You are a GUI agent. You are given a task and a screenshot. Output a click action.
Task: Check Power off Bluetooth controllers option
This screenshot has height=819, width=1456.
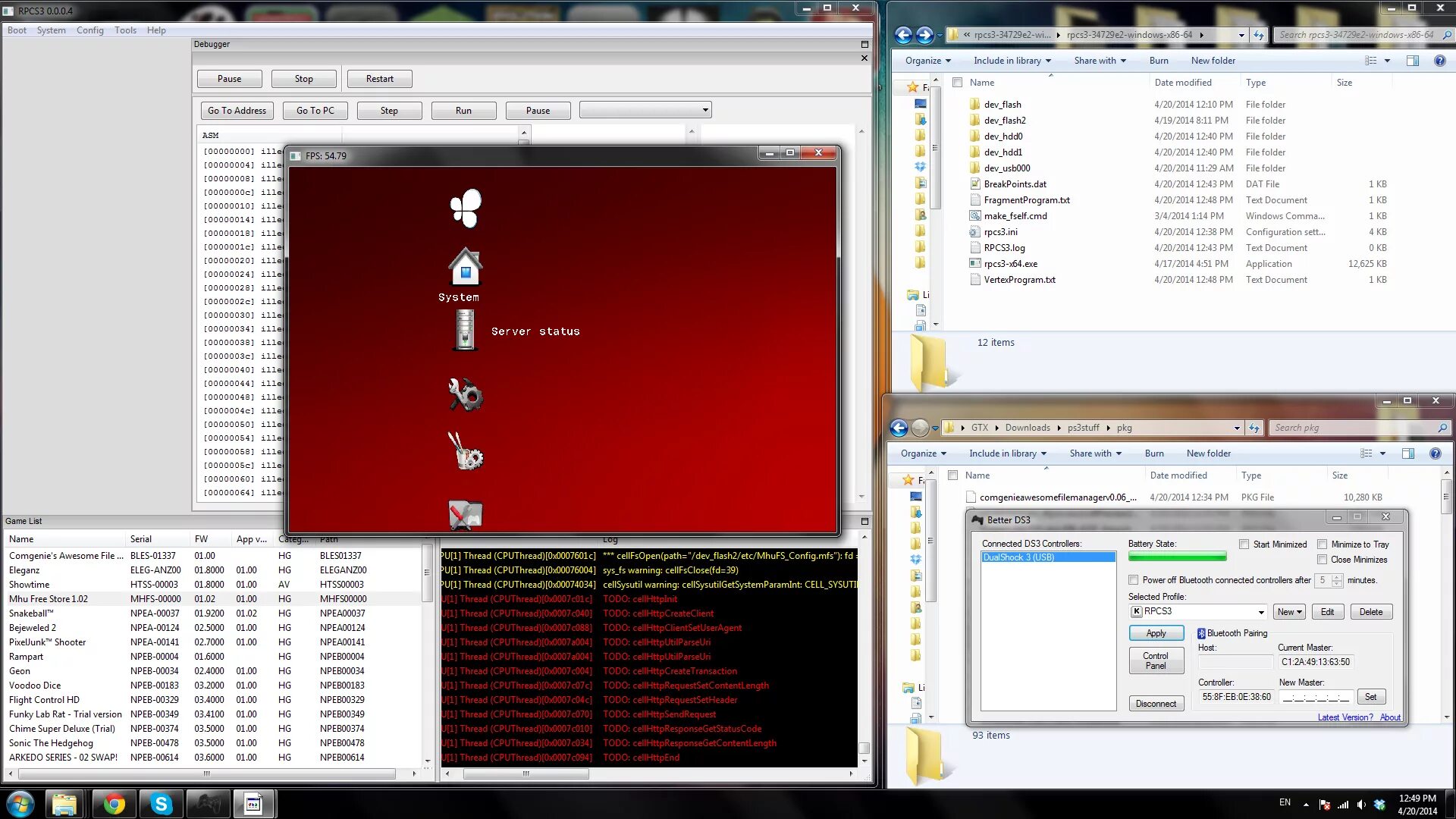(x=1134, y=580)
